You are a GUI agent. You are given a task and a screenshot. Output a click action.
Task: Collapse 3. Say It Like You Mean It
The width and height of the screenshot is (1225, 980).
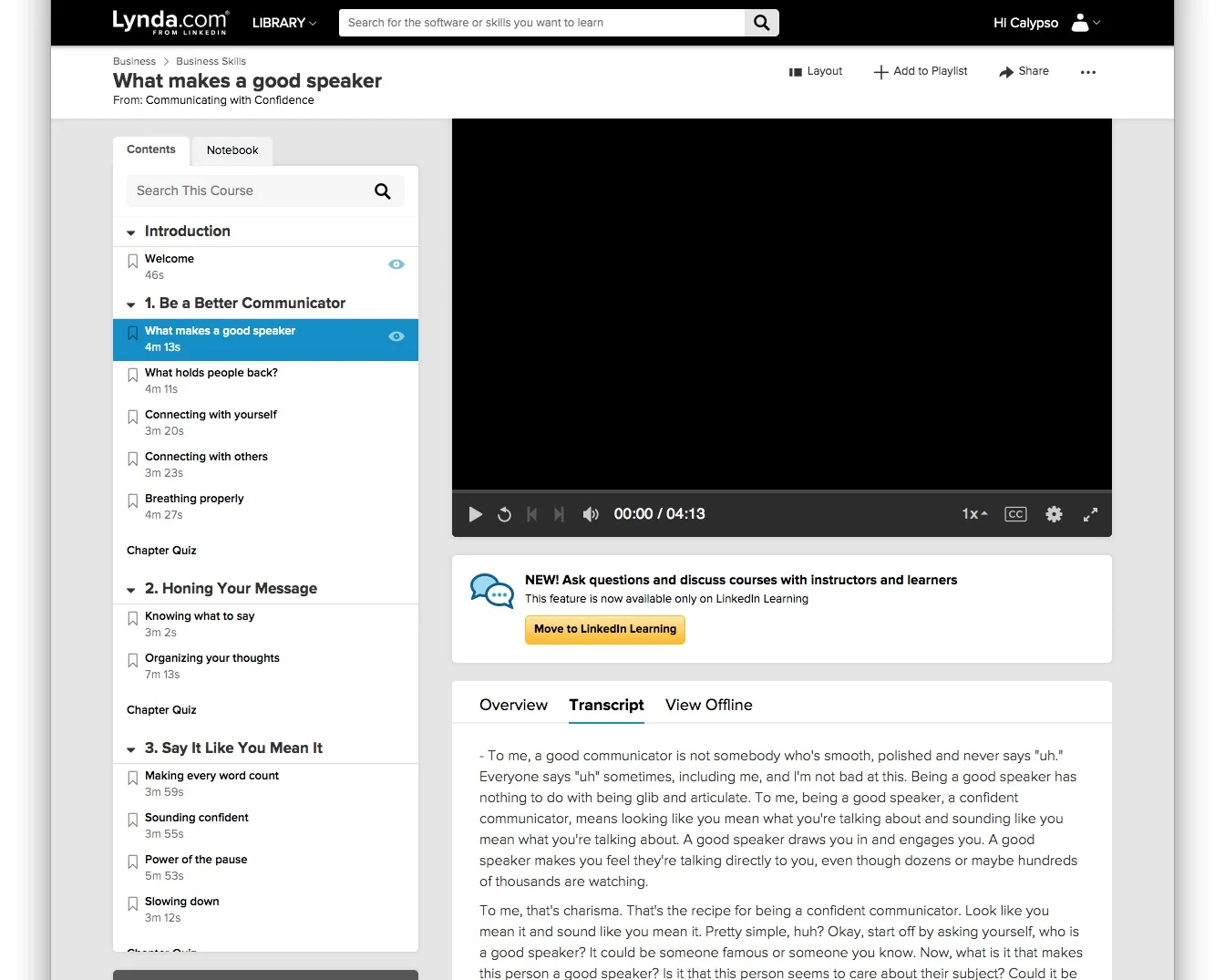click(x=131, y=749)
